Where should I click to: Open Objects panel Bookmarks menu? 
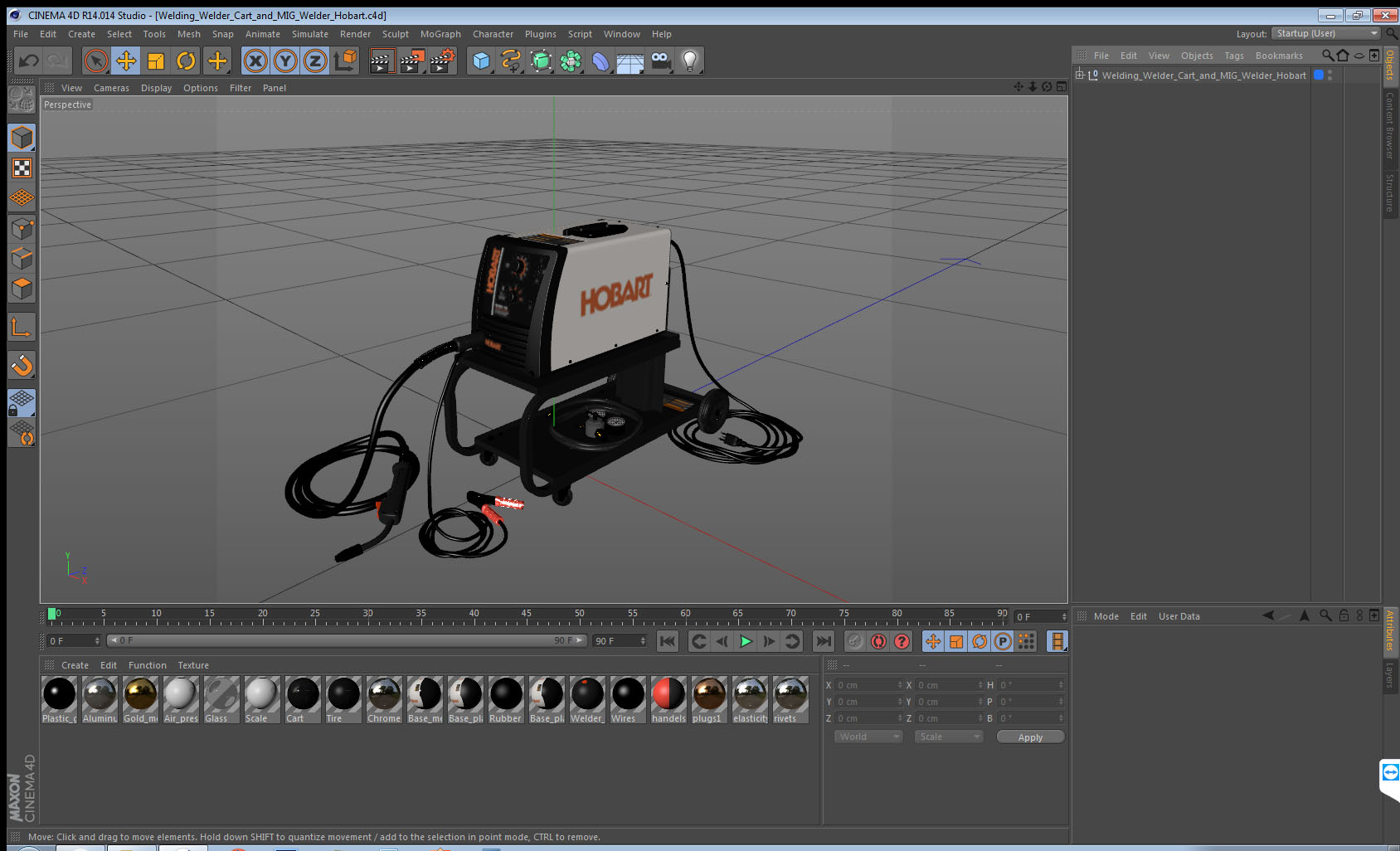tap(1279, 56)
